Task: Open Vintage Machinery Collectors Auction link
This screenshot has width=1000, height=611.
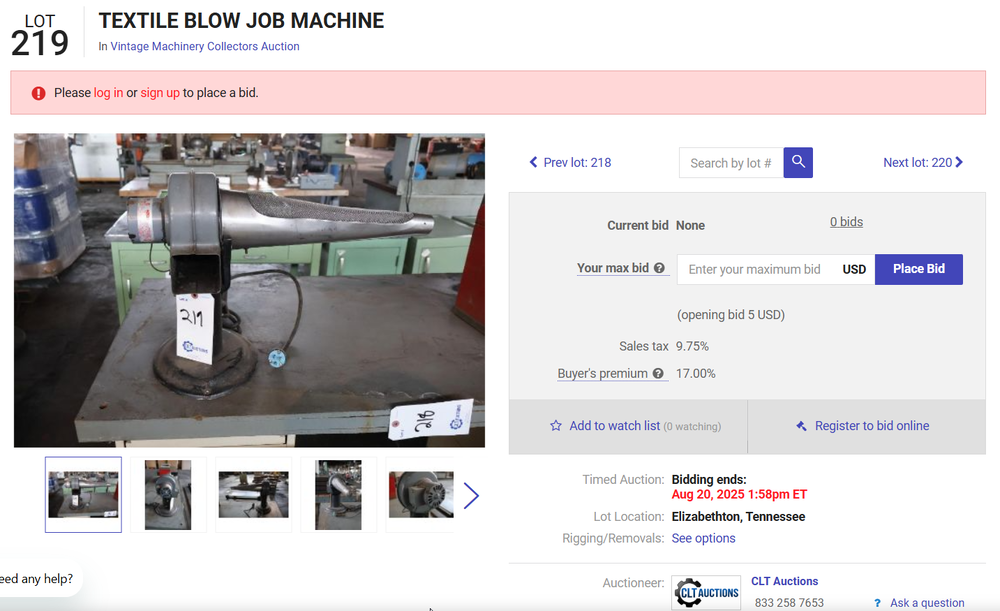Action: point(205,46)
